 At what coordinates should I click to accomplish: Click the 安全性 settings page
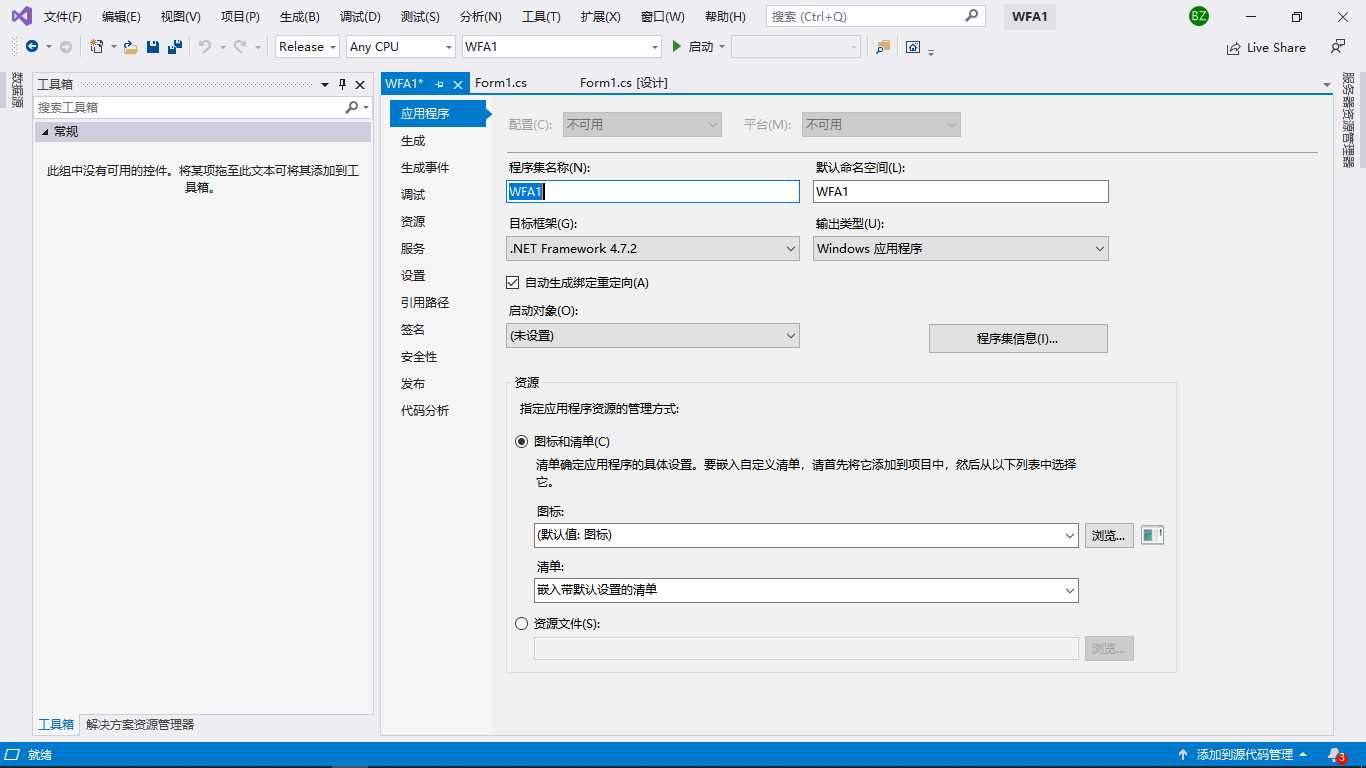pos(419,357)
